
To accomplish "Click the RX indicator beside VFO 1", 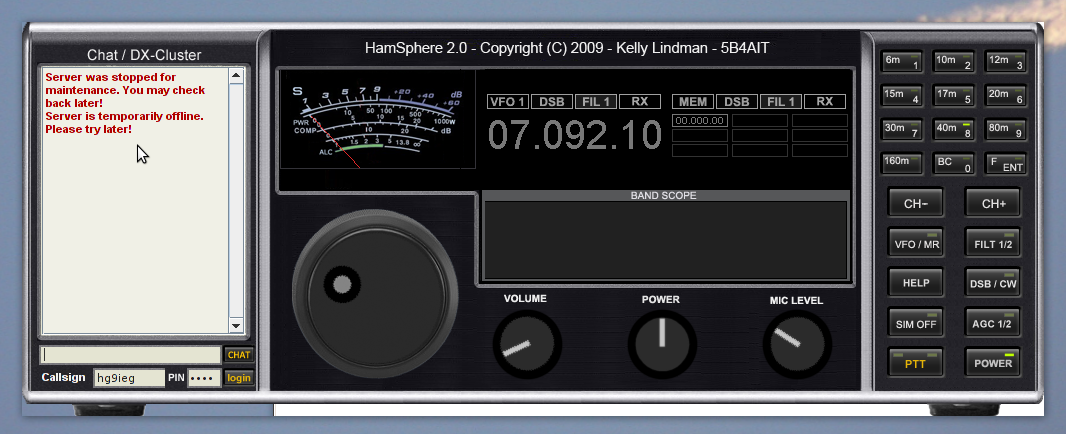I will coord(640,102).
